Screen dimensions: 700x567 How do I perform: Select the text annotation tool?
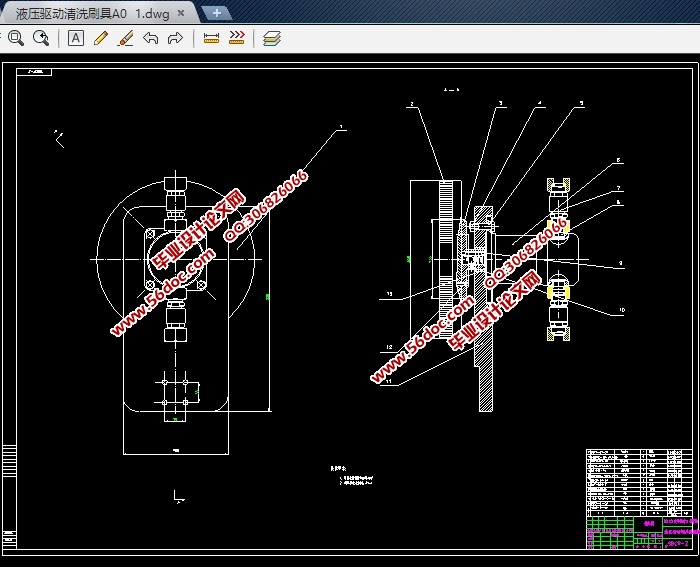tap(76, 38)
